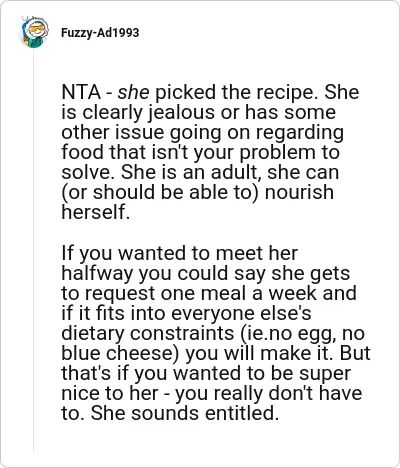Click the first paragraph starting with NTA
This screenshot has height=468, width=400.
(210, 152)
